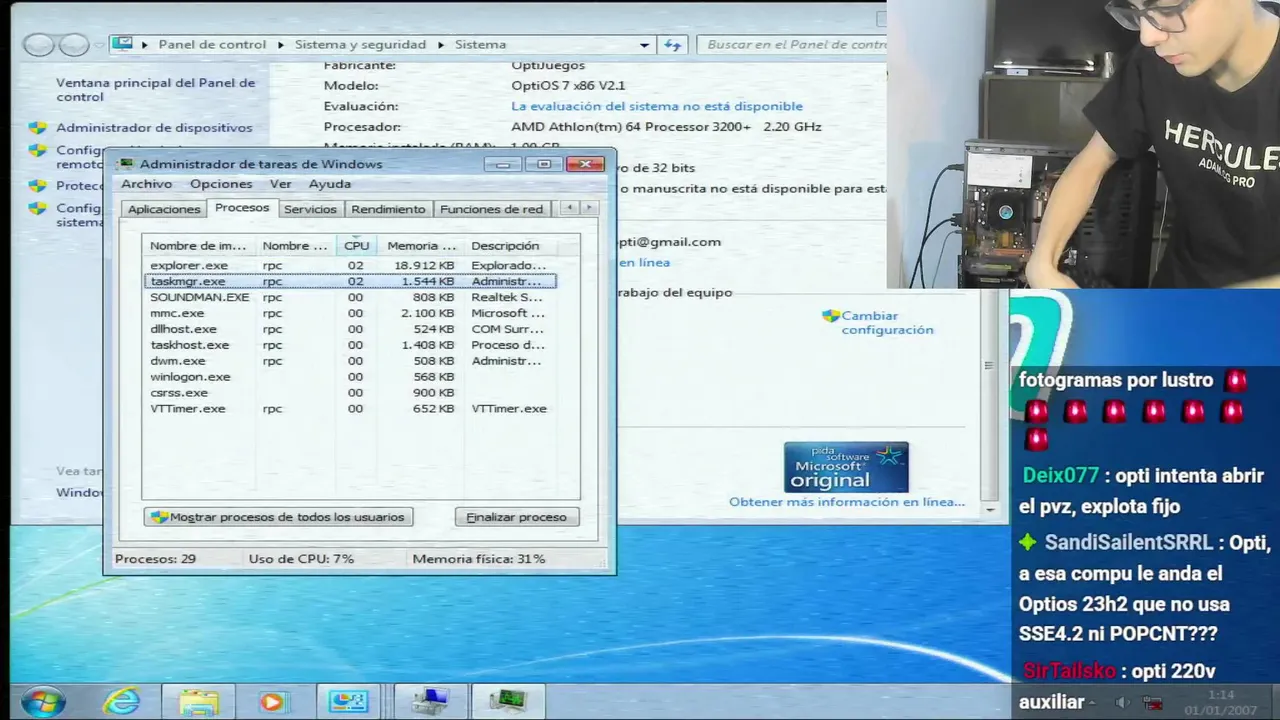Select the taskhost.exe process row
The height and width of the screenshot is (720, 1280).
(350, 345)
